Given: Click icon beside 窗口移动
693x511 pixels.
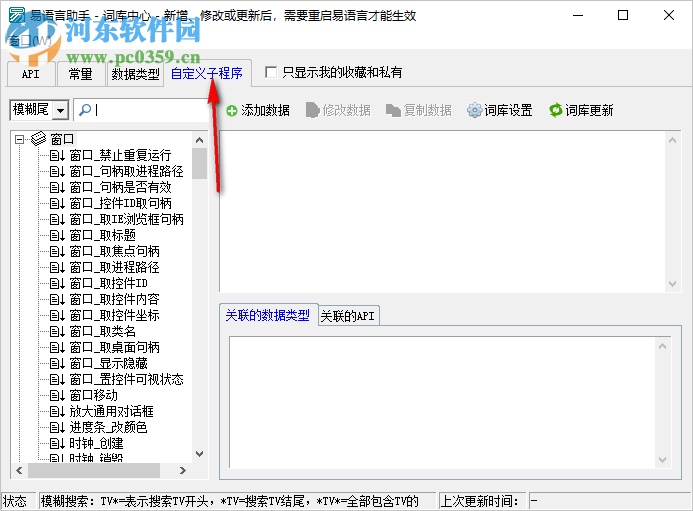Looking at the screenshot, I should click(57, 395).
